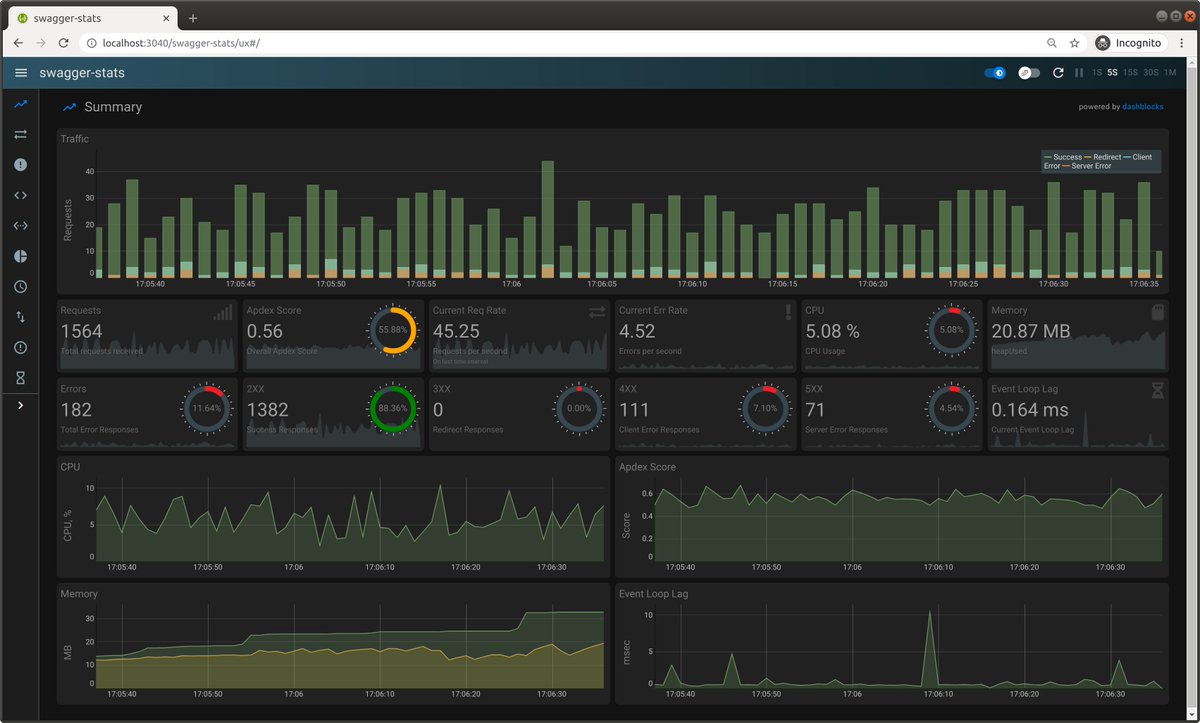1200x723 pixels.
Task: Open the dashblocks link
Action: pyautogui.click(x=1144, y=107)
